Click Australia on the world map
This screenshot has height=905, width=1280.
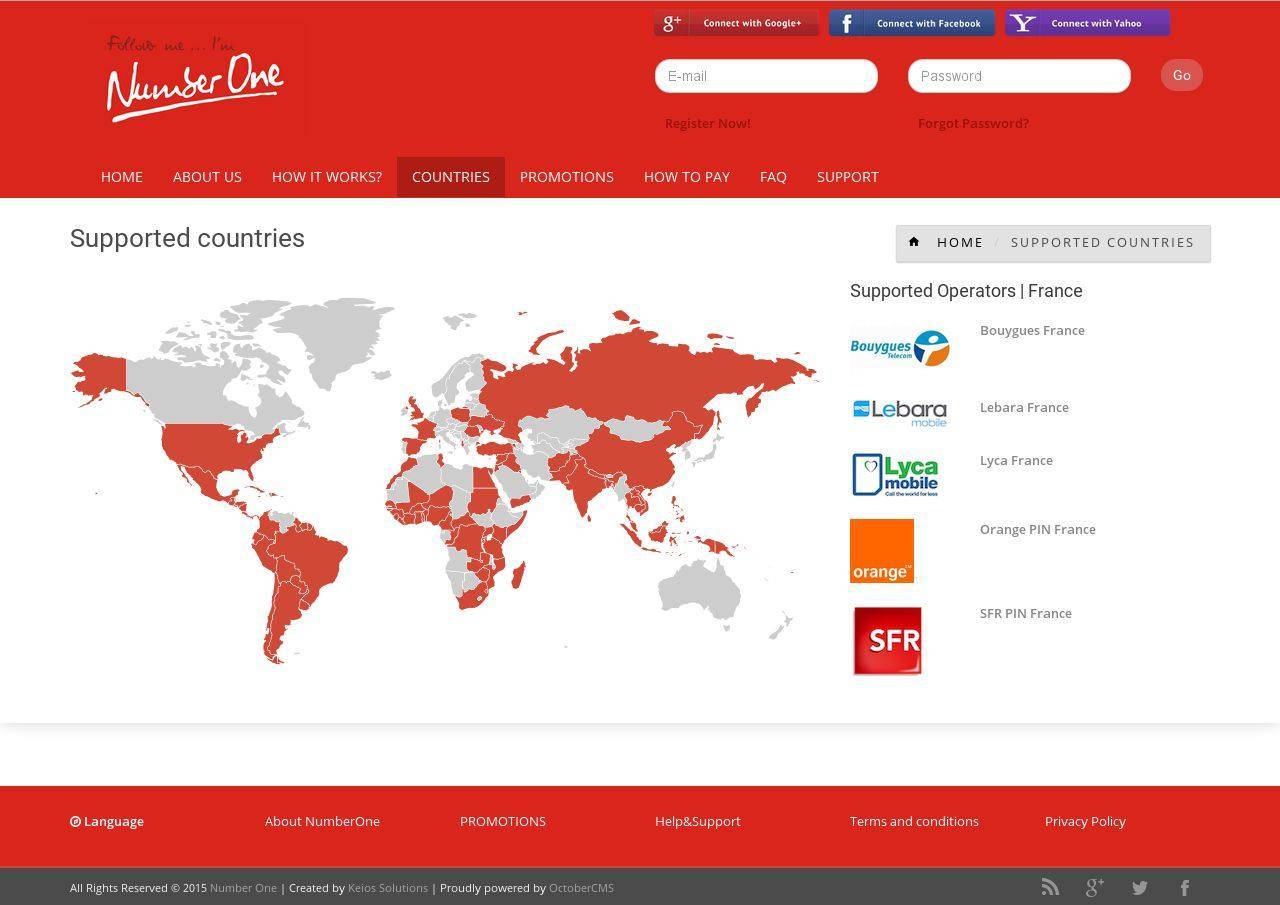[x=698, y=592]
